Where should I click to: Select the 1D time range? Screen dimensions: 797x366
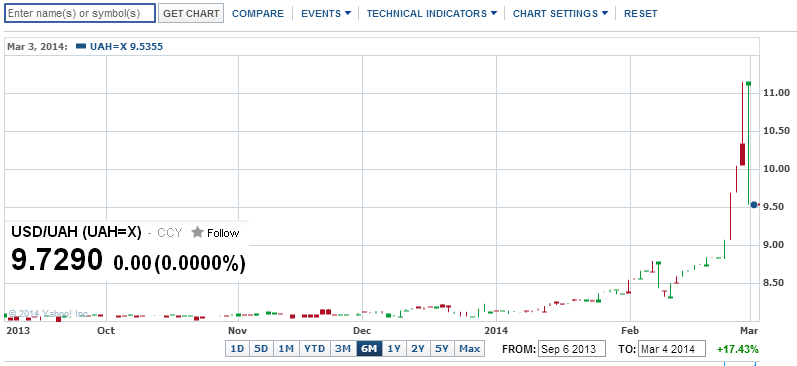point(237,349)
